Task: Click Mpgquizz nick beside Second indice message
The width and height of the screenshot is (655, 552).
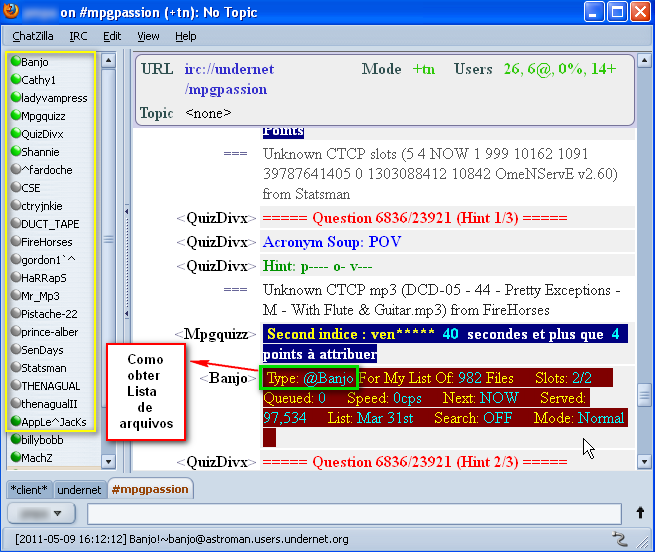Action: [216, 334]
